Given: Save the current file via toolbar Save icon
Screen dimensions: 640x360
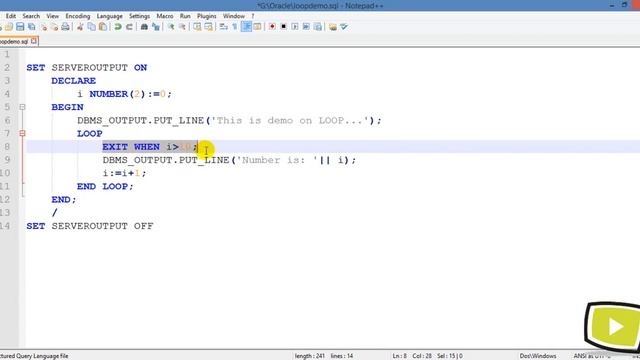Looking at the screenshot, I should pos(20,27).
